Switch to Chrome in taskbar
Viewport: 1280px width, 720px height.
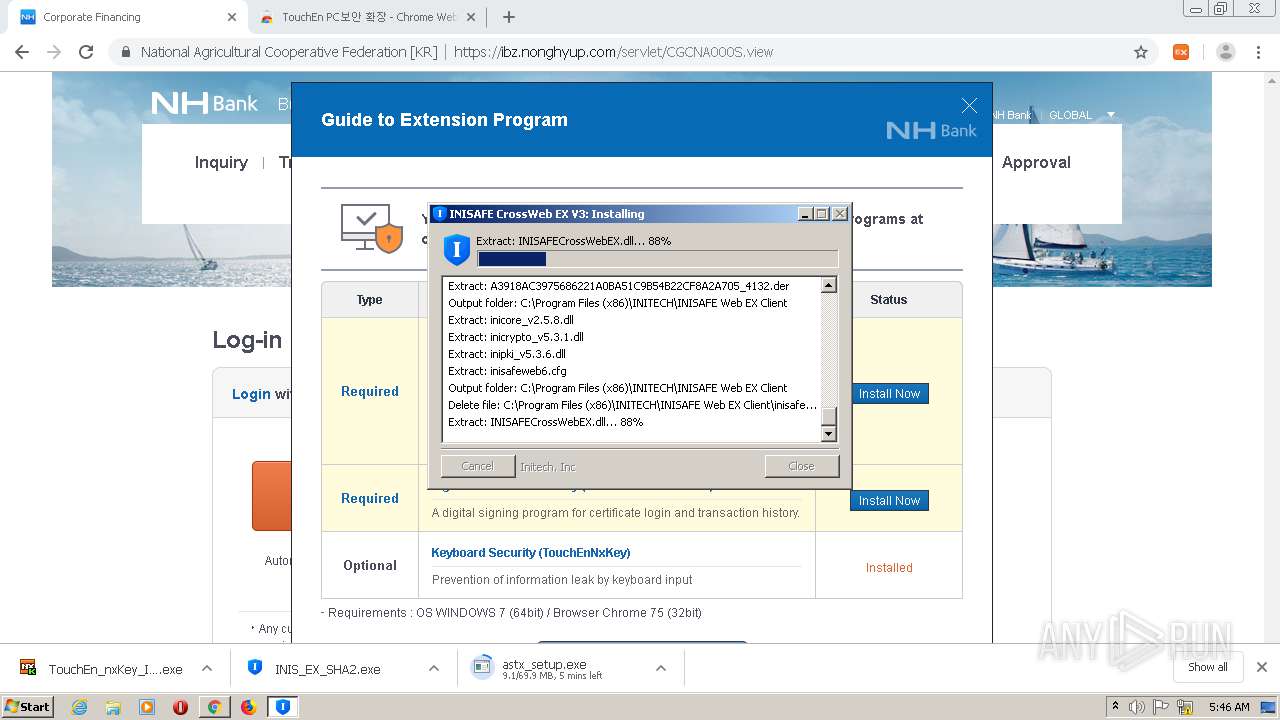click(x=213, y=707)
